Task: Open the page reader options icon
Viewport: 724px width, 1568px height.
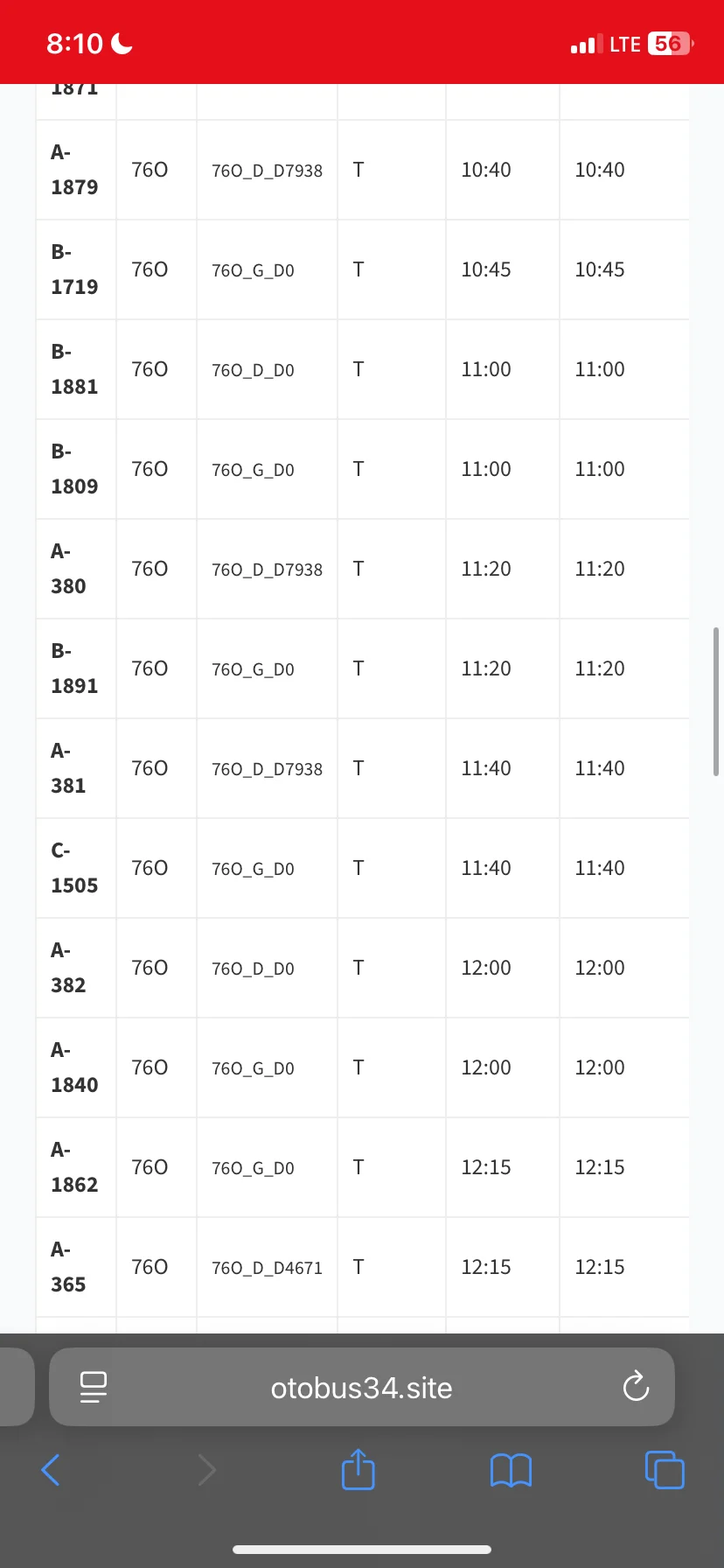Action: 93,1387
